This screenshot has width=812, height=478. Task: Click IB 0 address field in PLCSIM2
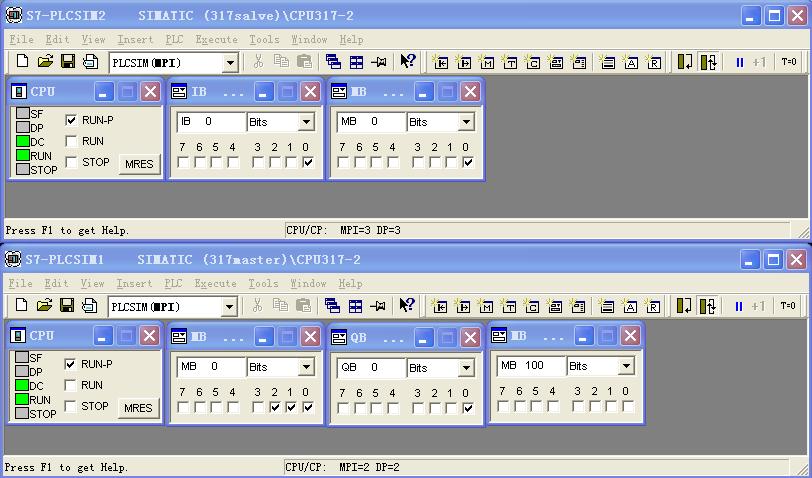[x=211, y=122]
